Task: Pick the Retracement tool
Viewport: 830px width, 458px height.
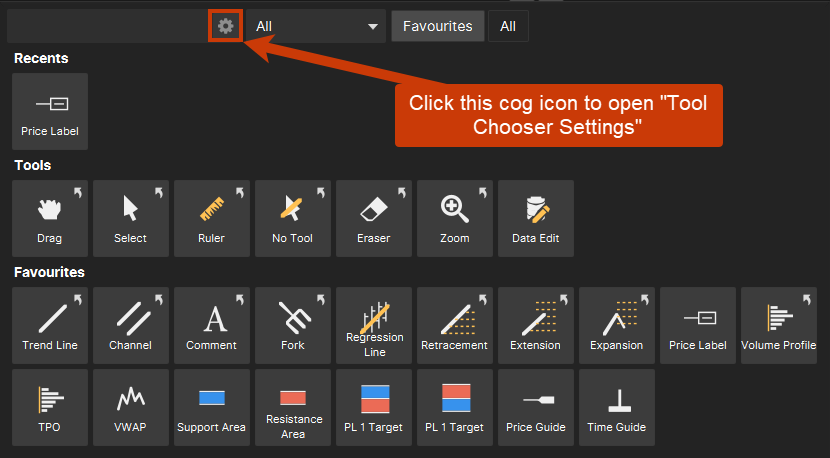Action: 454,325
